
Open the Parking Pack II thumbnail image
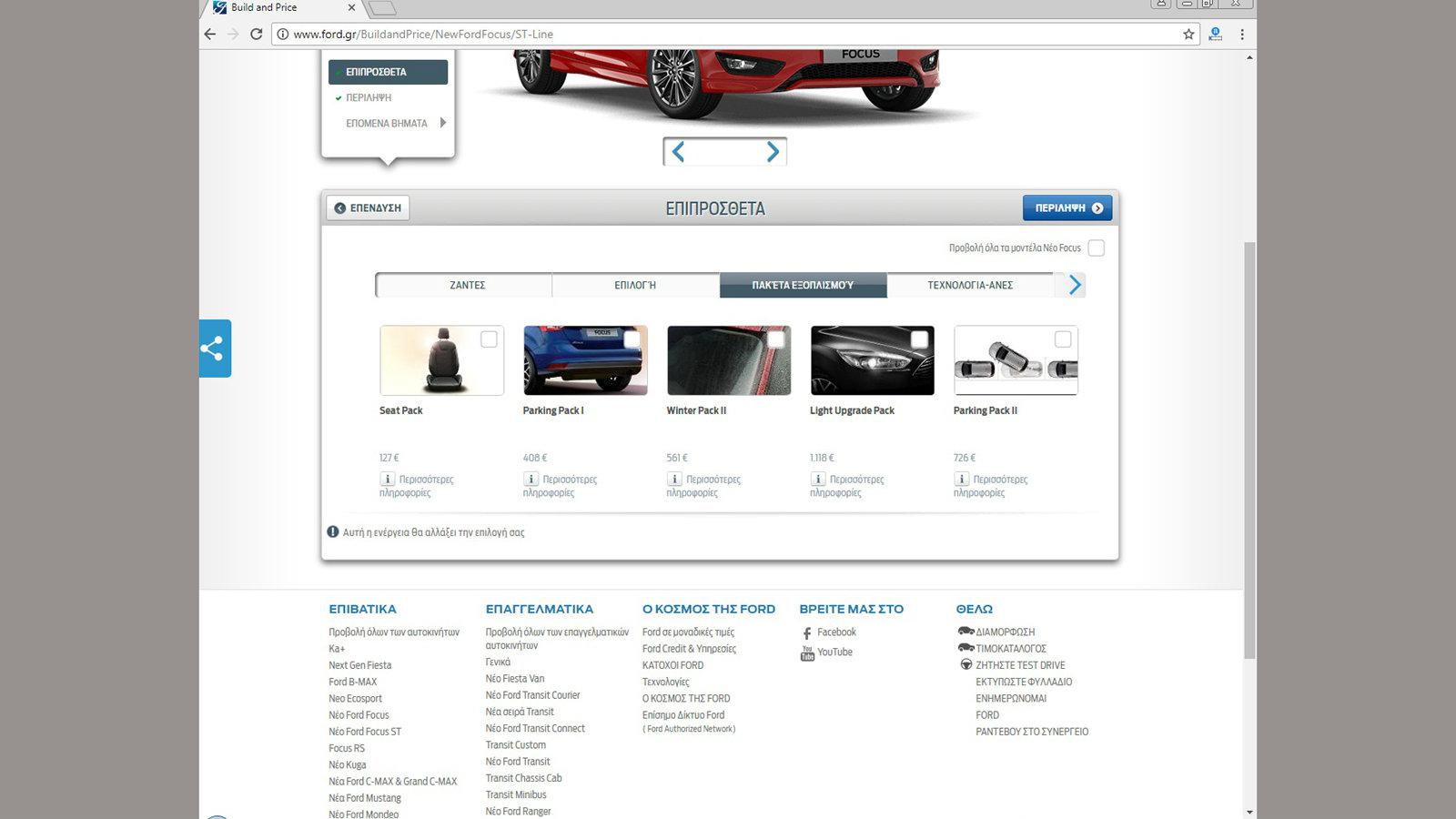pyautogui.click(x=1016, y=360)
